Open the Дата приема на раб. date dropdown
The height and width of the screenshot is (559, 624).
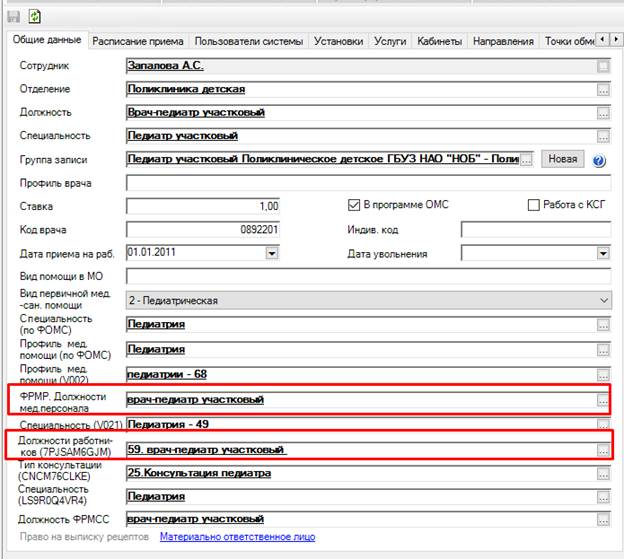click(272, 253)
